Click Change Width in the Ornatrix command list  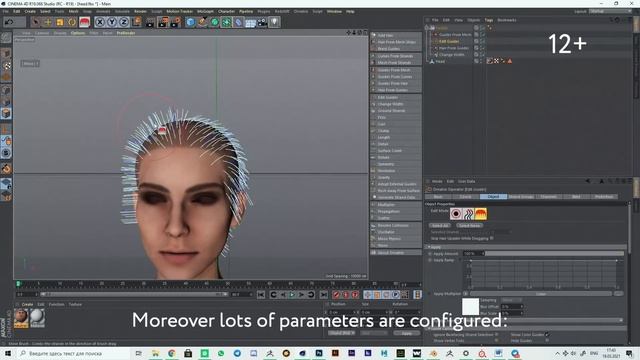pos(396,104)
